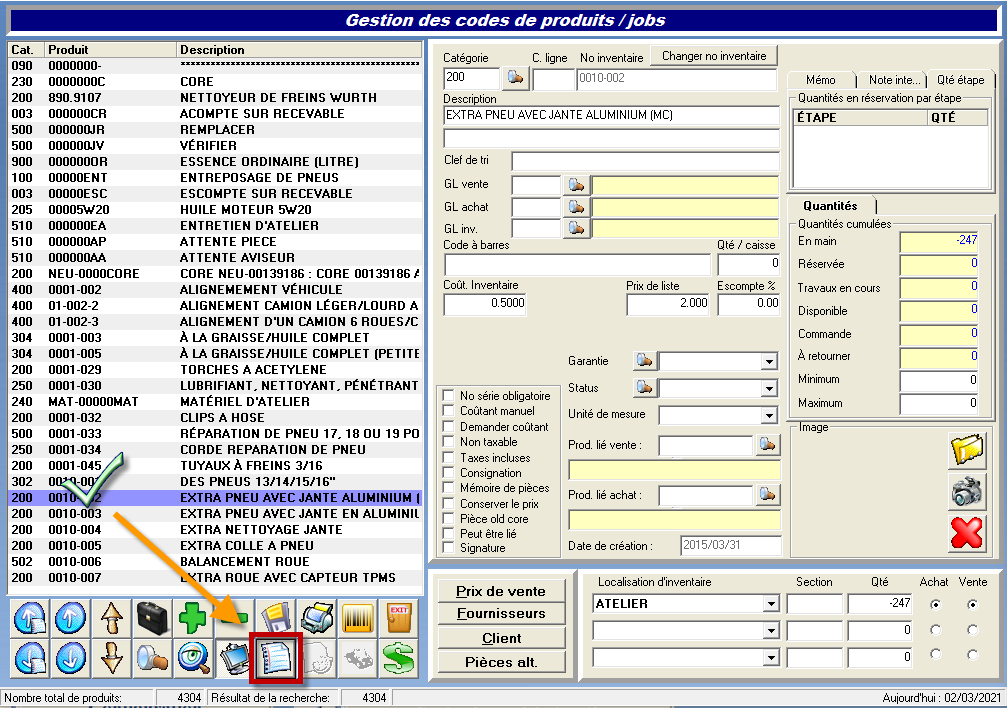This screenshot has height=708, width=1007.
Task: Open the GL achat lookup icon
Action: click(576, 207)
